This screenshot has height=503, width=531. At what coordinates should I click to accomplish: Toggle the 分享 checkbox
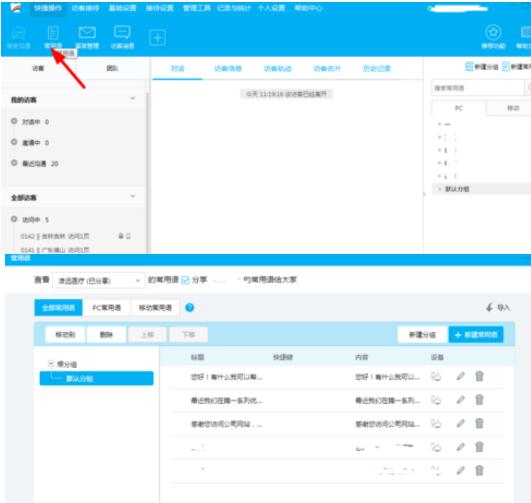tap(185, 280)
